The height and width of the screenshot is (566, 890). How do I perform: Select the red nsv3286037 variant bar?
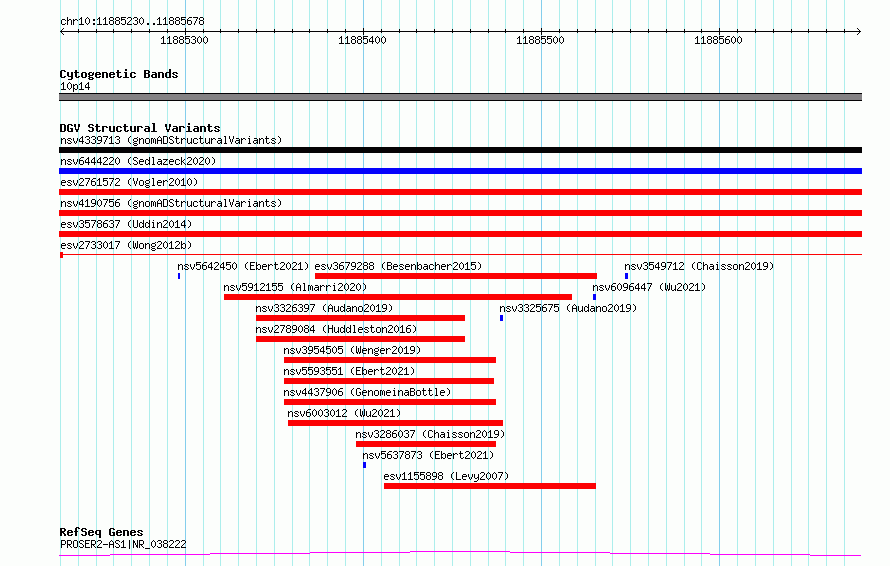(x=426, y=444)
